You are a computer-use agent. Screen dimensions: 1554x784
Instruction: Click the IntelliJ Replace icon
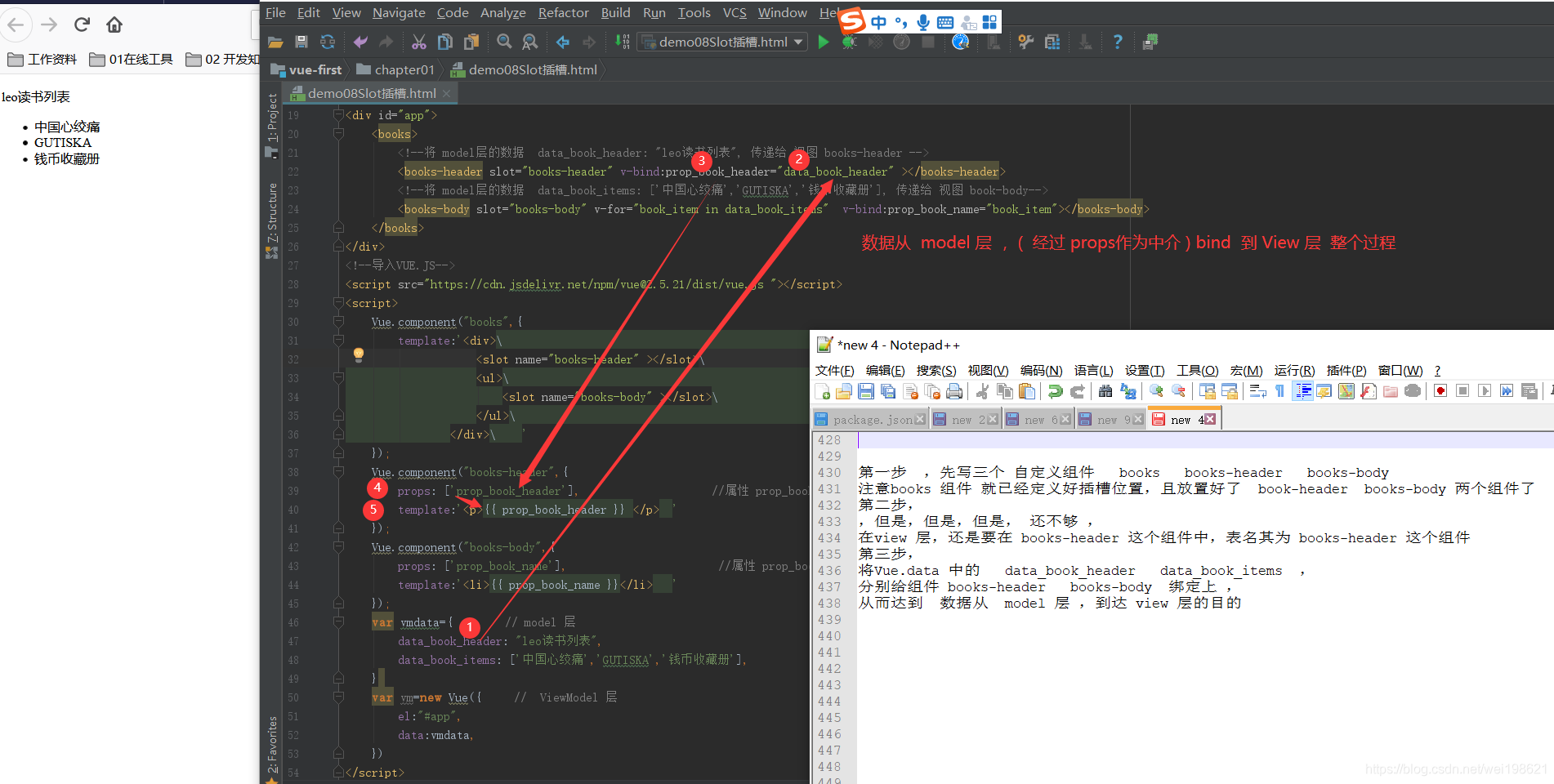[x=530, y=42]
